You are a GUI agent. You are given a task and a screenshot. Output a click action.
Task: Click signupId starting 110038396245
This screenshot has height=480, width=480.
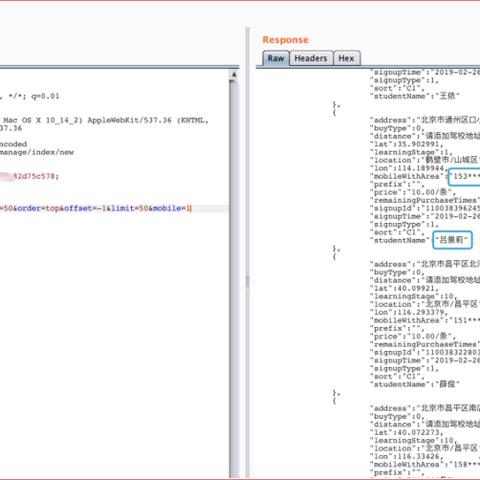(425, 208)
